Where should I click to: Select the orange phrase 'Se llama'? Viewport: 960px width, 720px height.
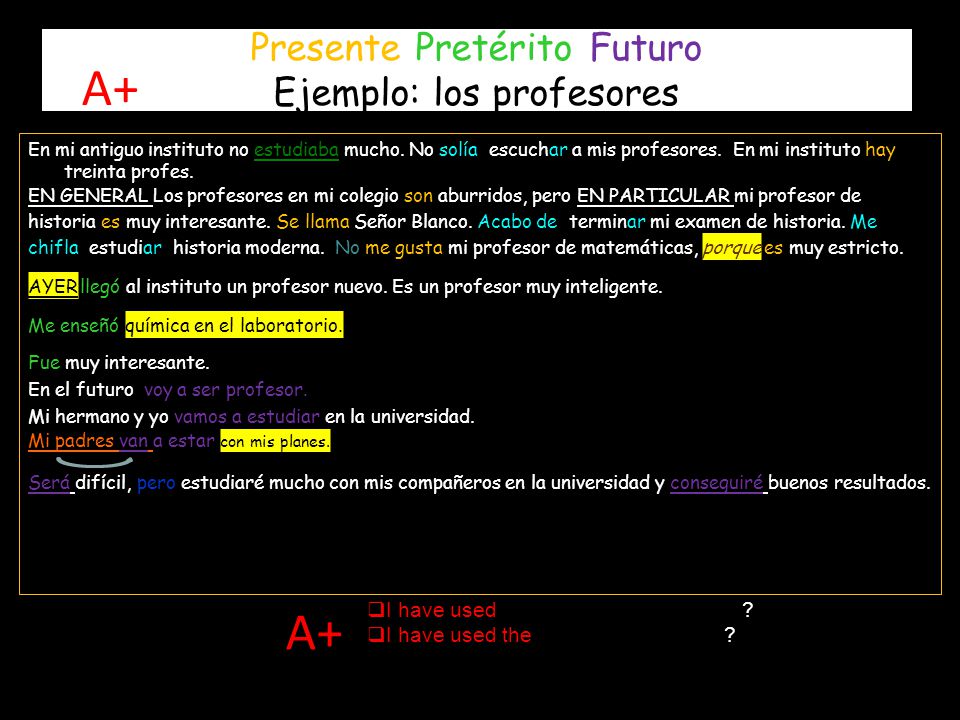click(313, 221)
